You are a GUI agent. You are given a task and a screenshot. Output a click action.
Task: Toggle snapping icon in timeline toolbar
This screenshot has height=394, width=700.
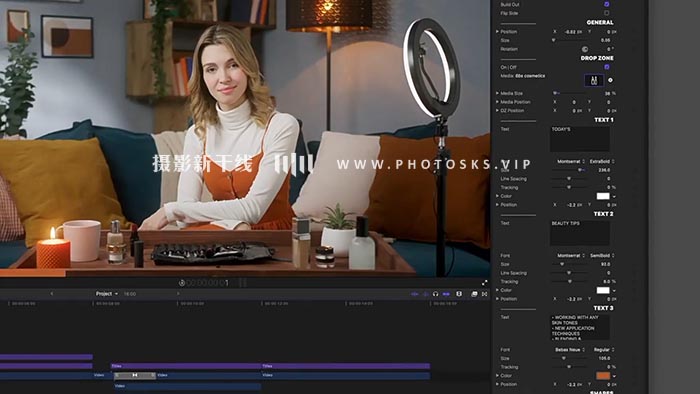pyautogui.click(x=446, y=294)
